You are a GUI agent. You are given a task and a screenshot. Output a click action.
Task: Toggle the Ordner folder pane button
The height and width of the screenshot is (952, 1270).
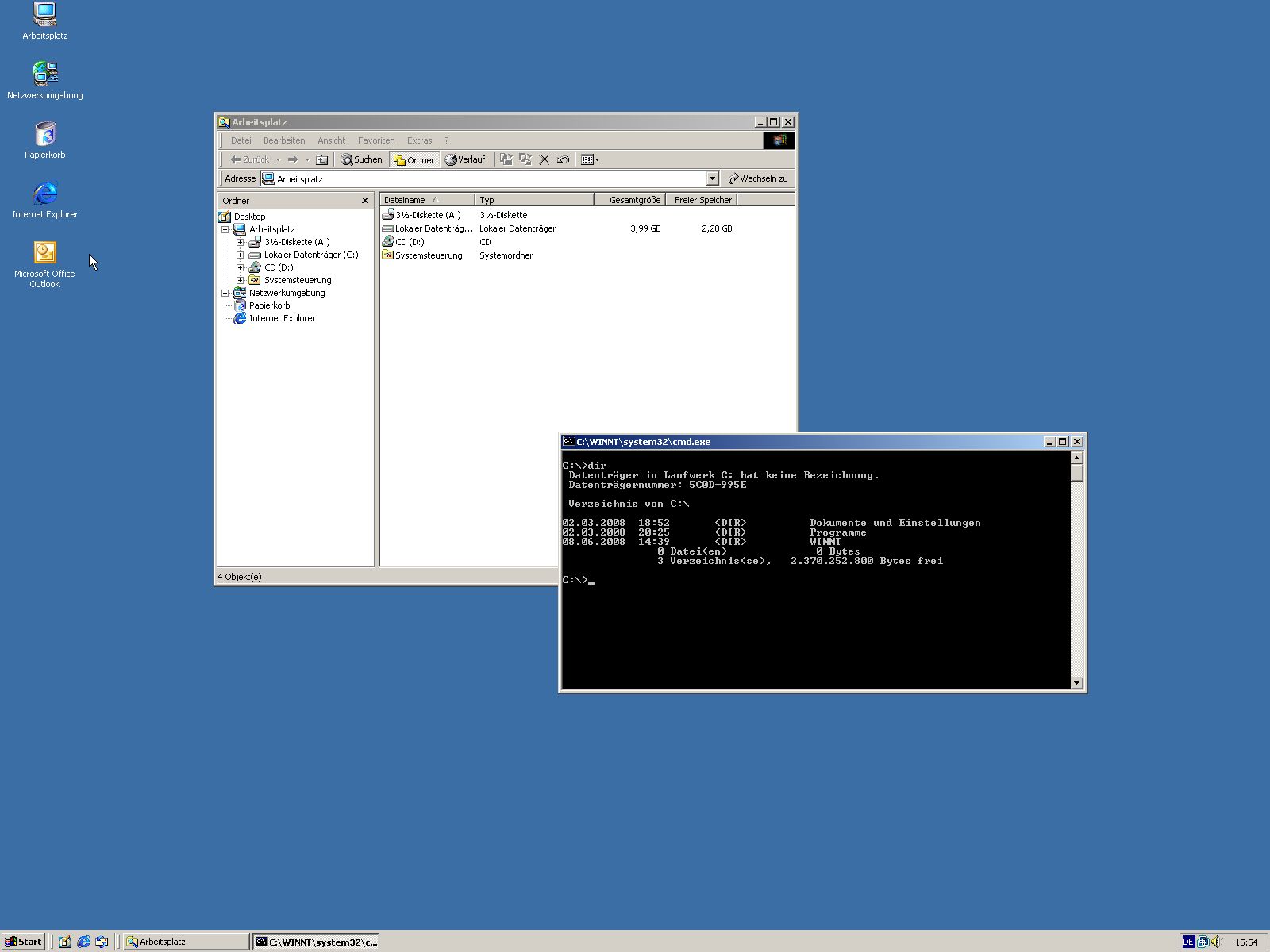(414, 159)
